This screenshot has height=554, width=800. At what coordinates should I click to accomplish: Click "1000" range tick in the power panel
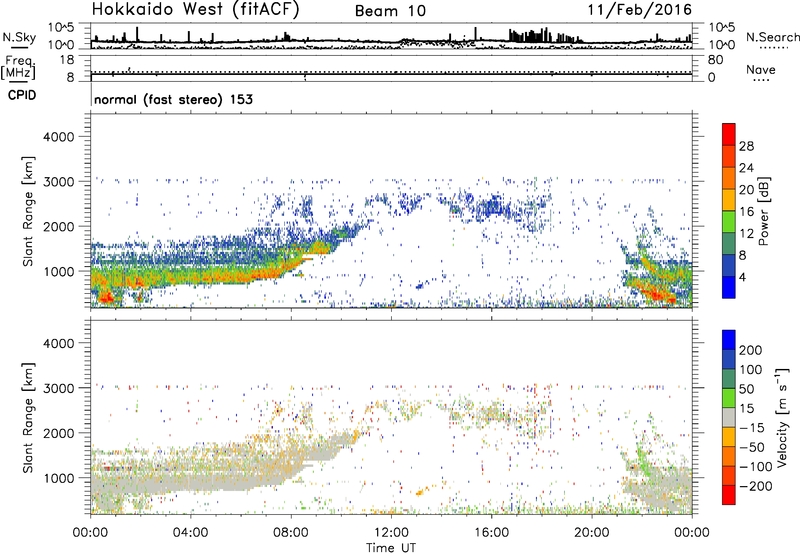pyautogui.click(x=58, y=271)
